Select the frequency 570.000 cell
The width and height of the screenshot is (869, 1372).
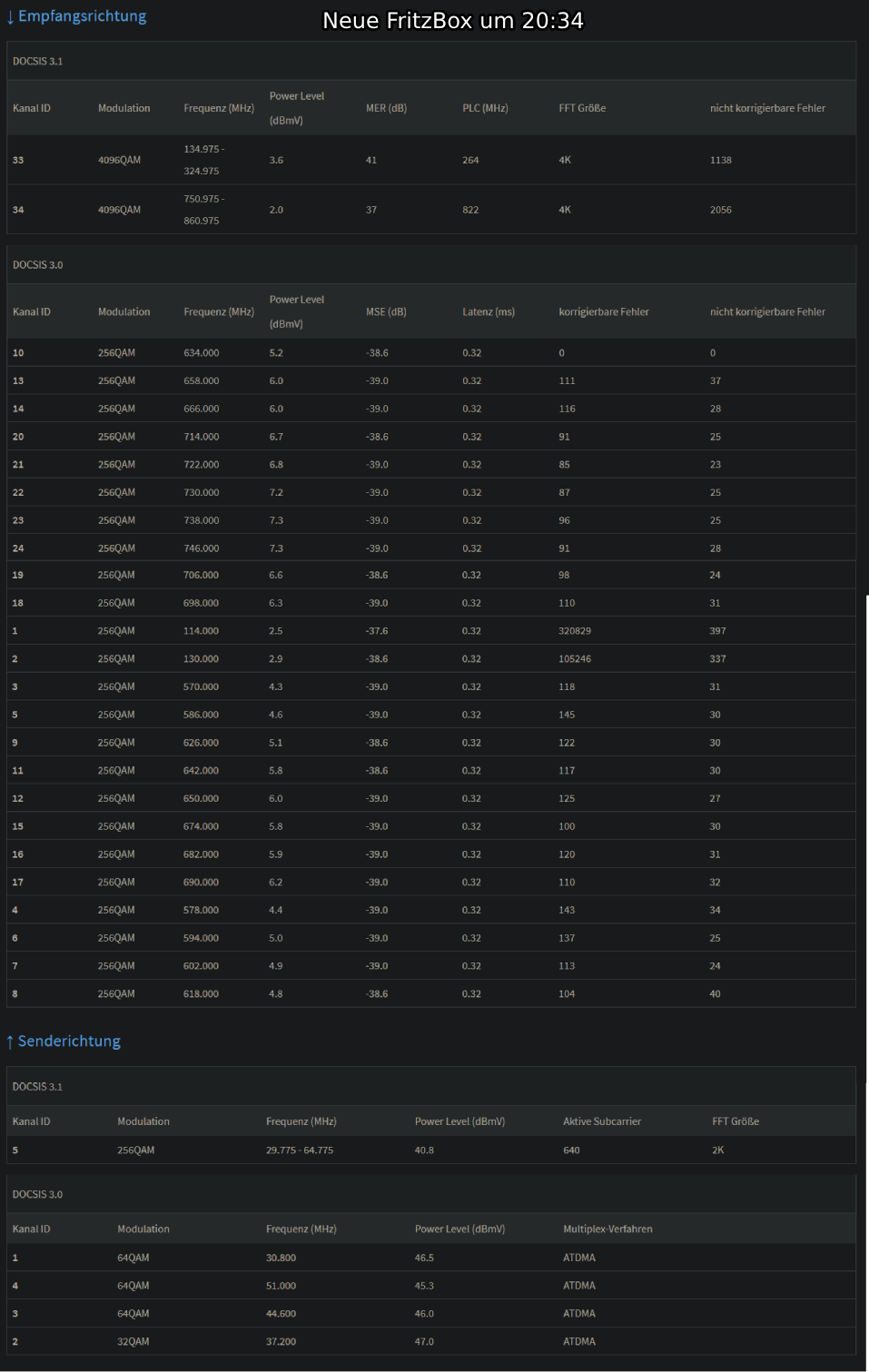[x=202, y=687]
